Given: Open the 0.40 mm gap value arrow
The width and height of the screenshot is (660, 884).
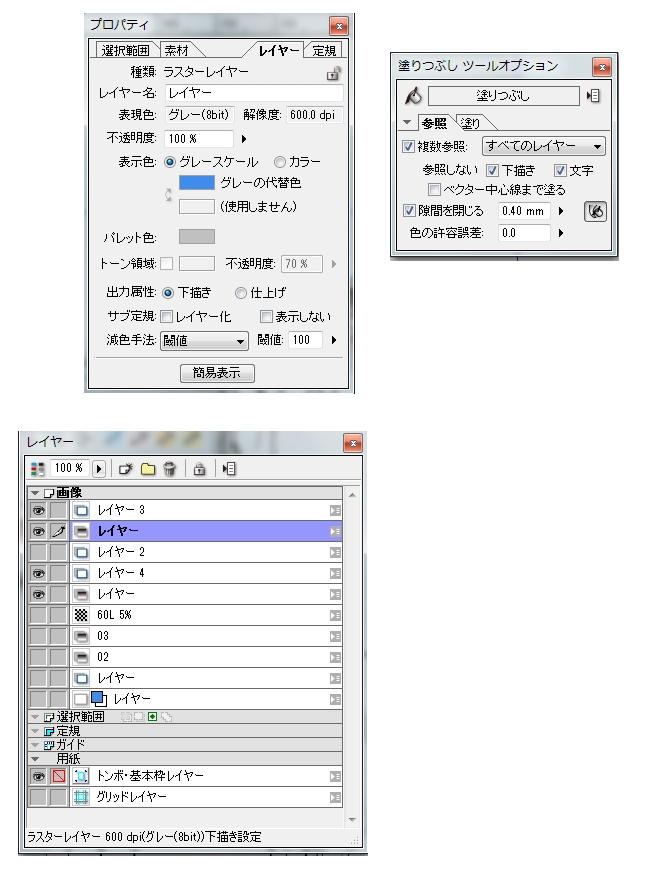Looking at the screenshot, I should click(x=561, y=211).
